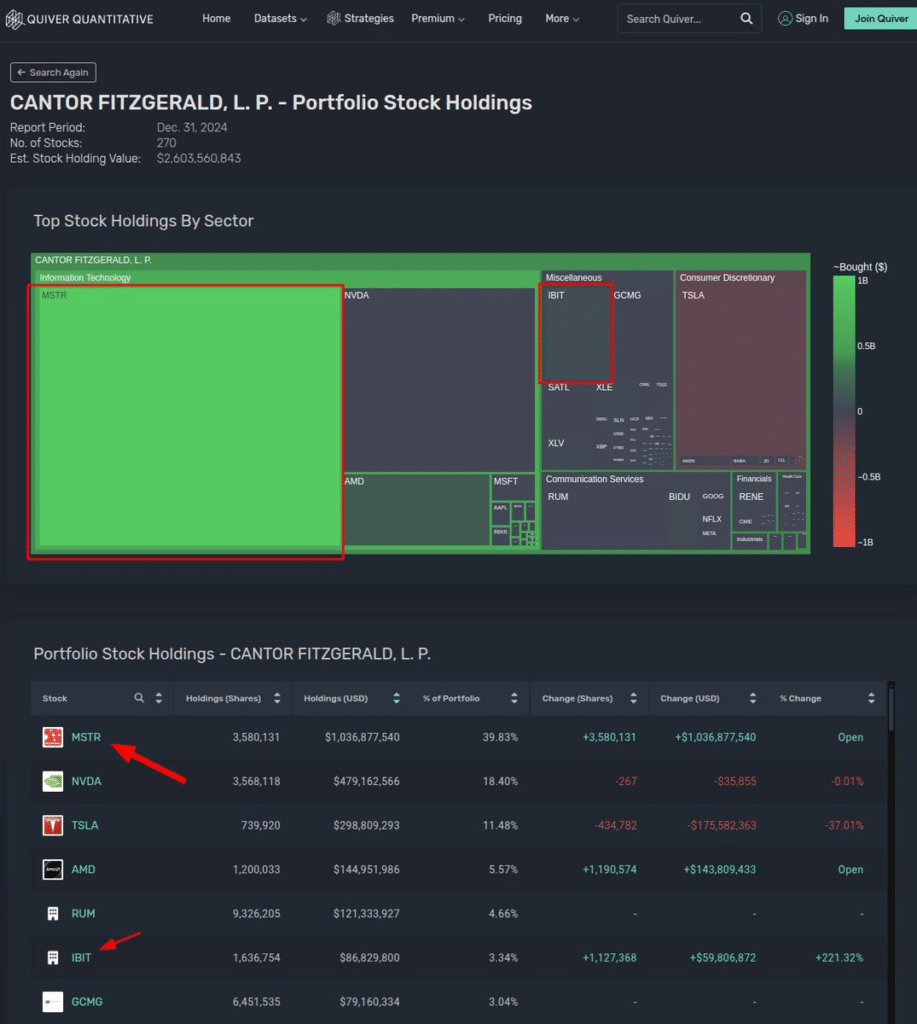Screen dimensions: 917x1024
Task: Click the NFLX block in treemap
Action: coord(712,519)
